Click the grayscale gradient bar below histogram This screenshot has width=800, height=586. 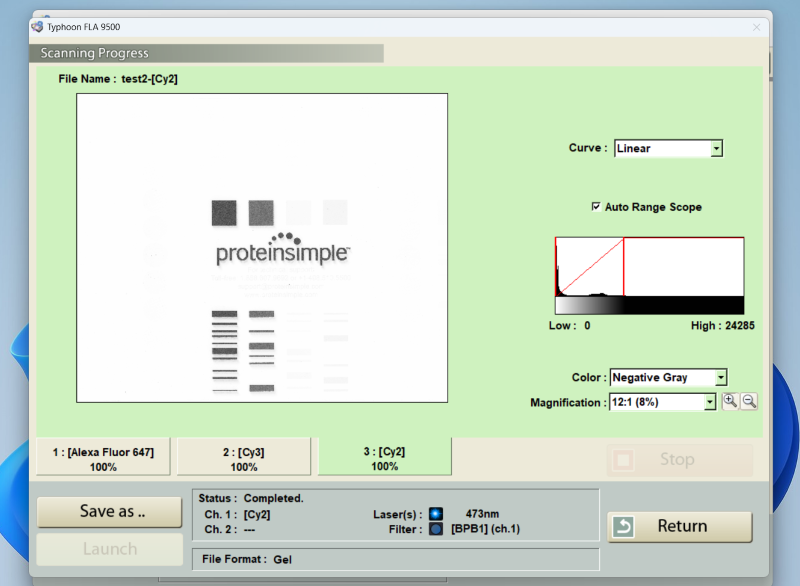649,305
